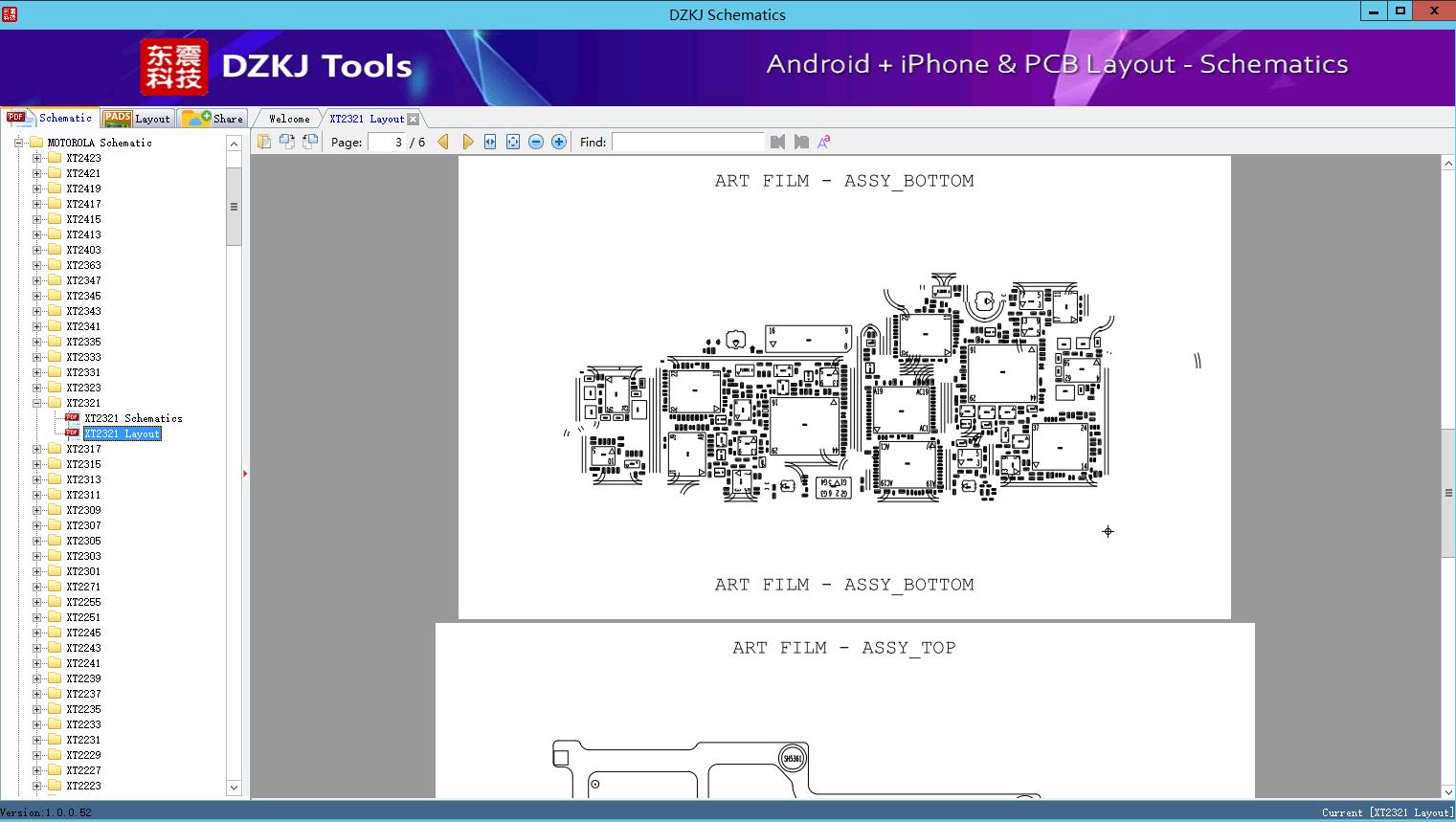This screenshot has width=1456, height=822.
Task: Find the next search match
Action: [801, 142]
